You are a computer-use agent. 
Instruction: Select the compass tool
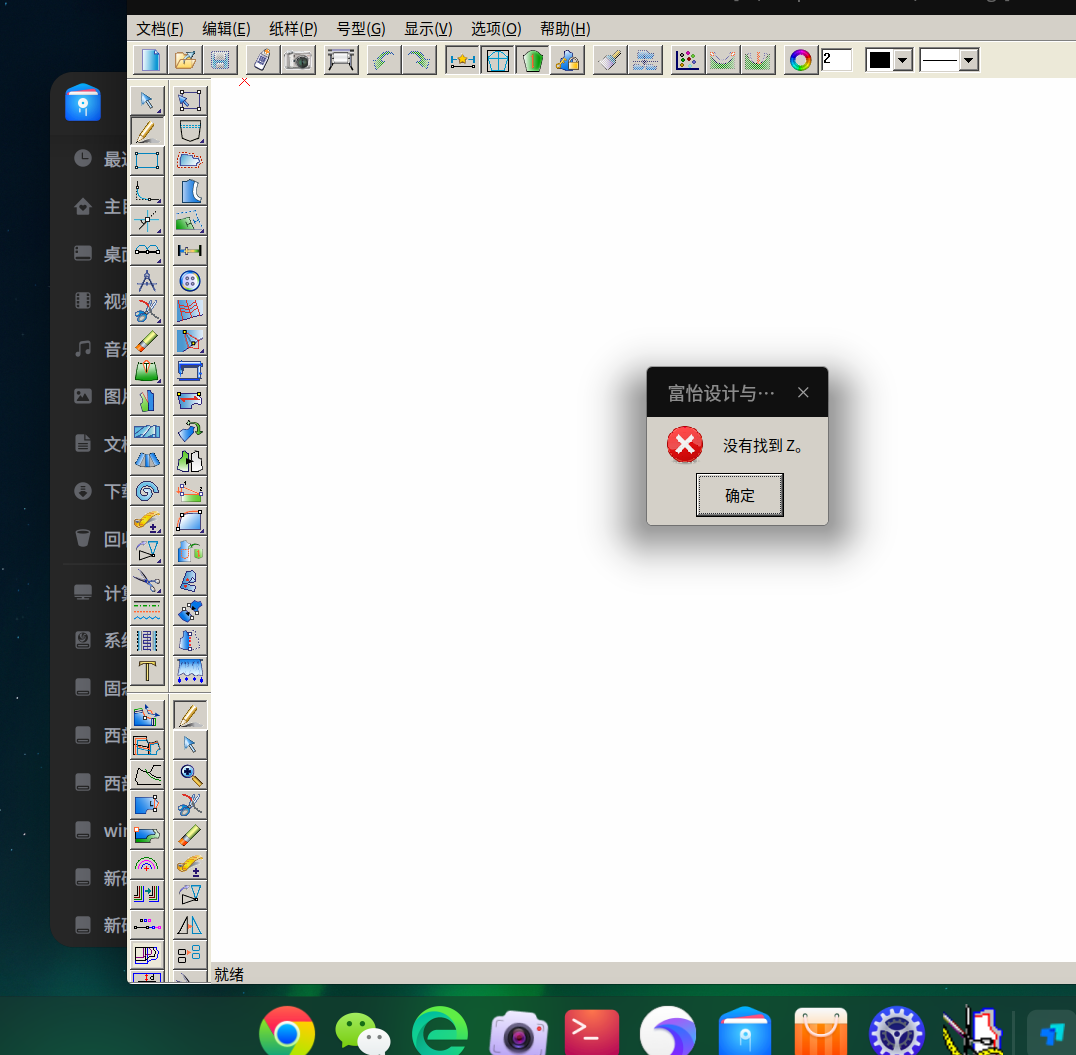147,281
